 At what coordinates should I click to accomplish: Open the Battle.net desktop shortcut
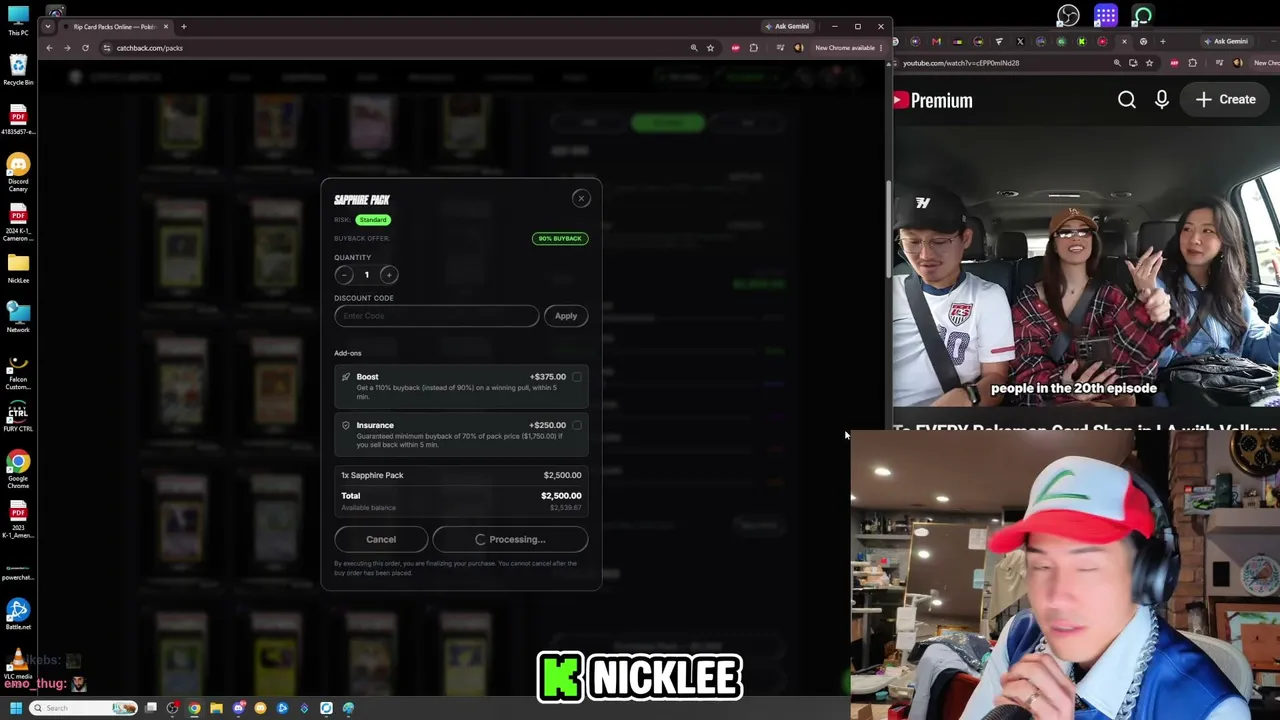pyautogui.click(x=18, y=615)
